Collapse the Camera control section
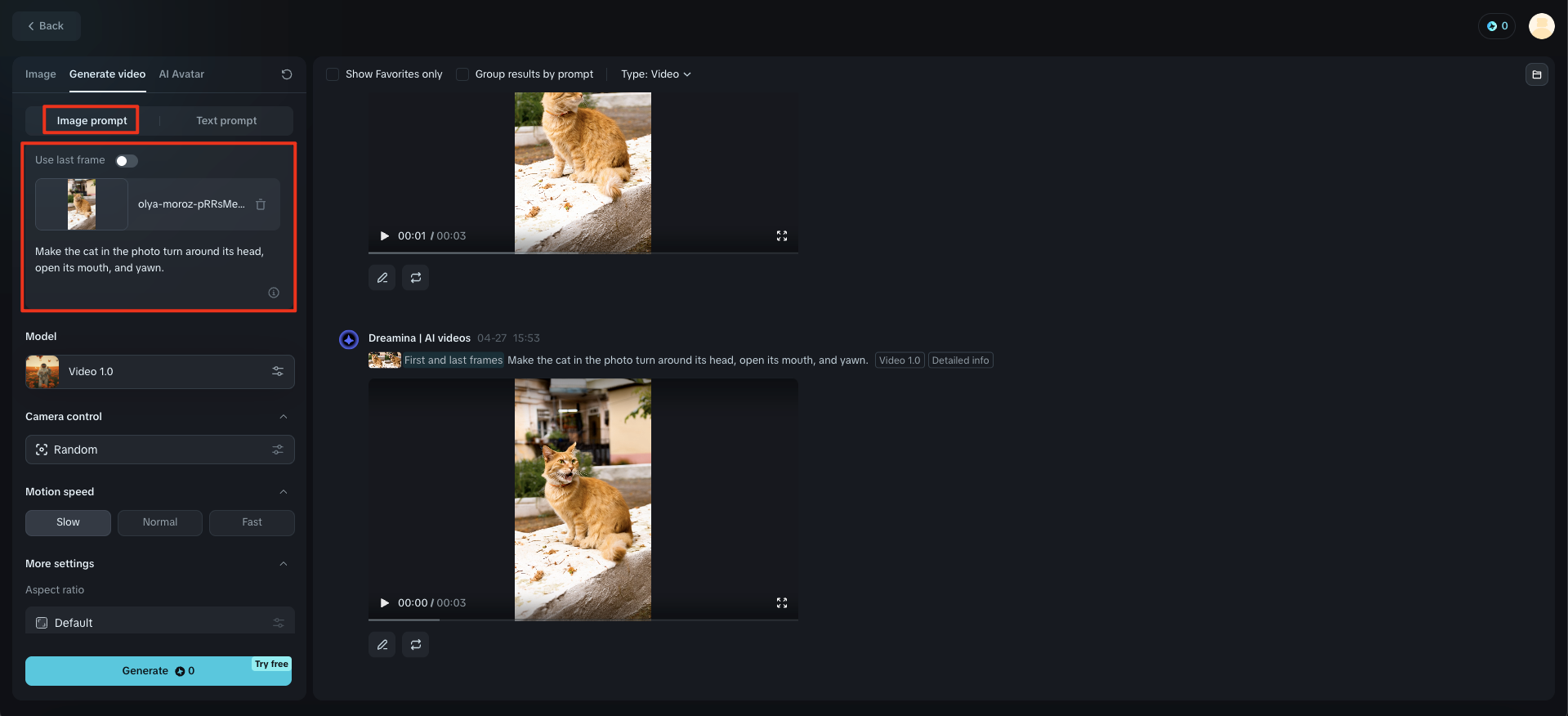Image resolution: width=1568 pixels, height=716 pixels. coord(284,417)
